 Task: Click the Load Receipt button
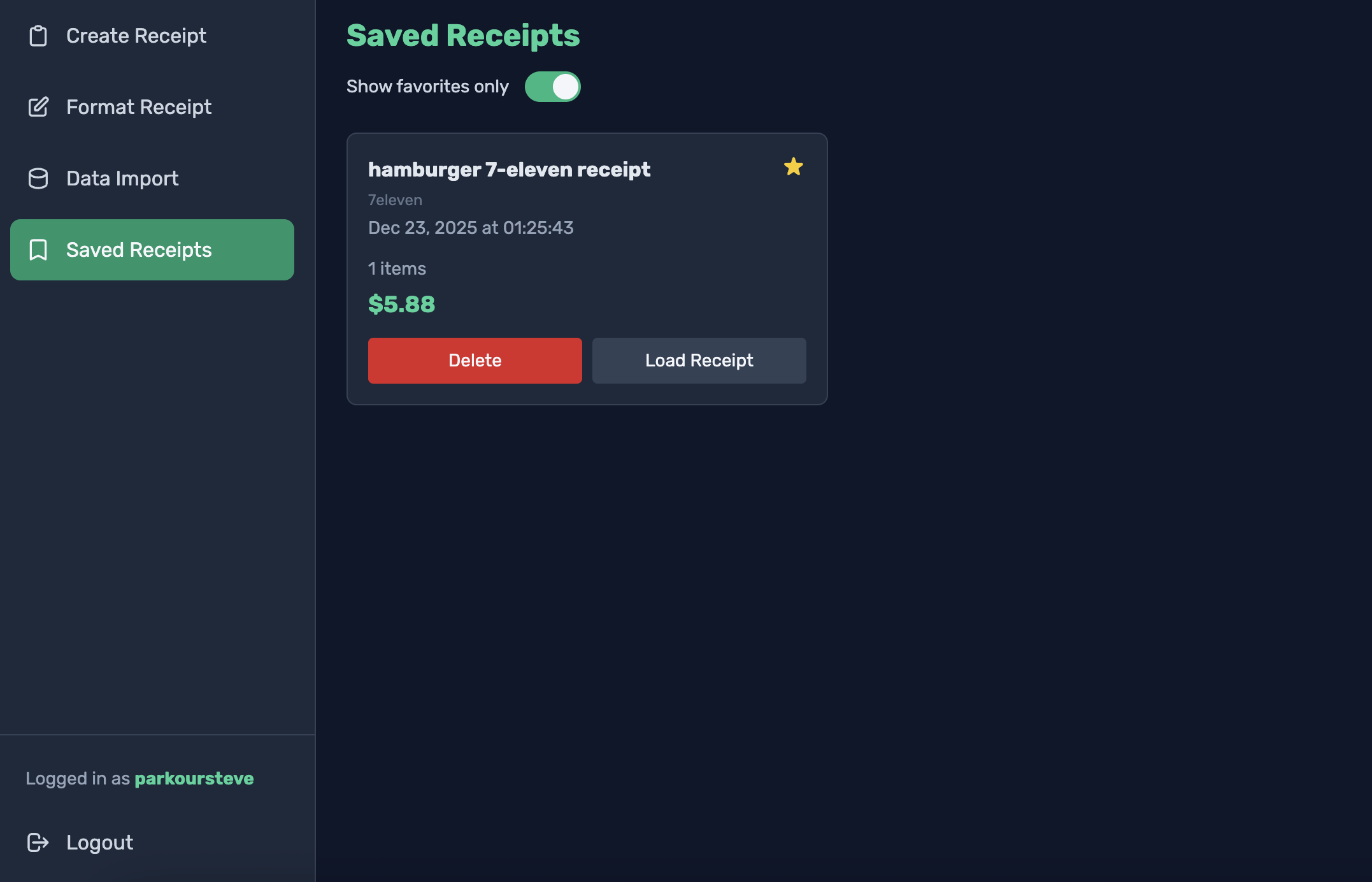coord(699,361)
